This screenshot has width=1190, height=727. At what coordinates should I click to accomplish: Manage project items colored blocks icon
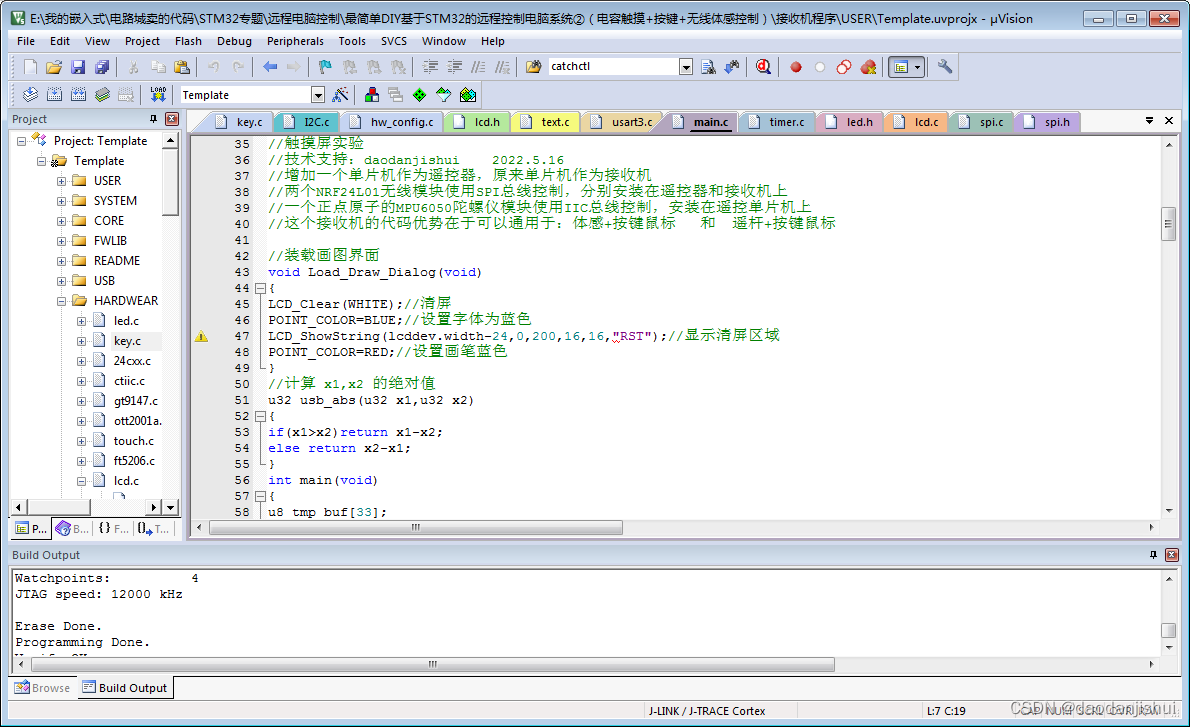tap(372, 95)
